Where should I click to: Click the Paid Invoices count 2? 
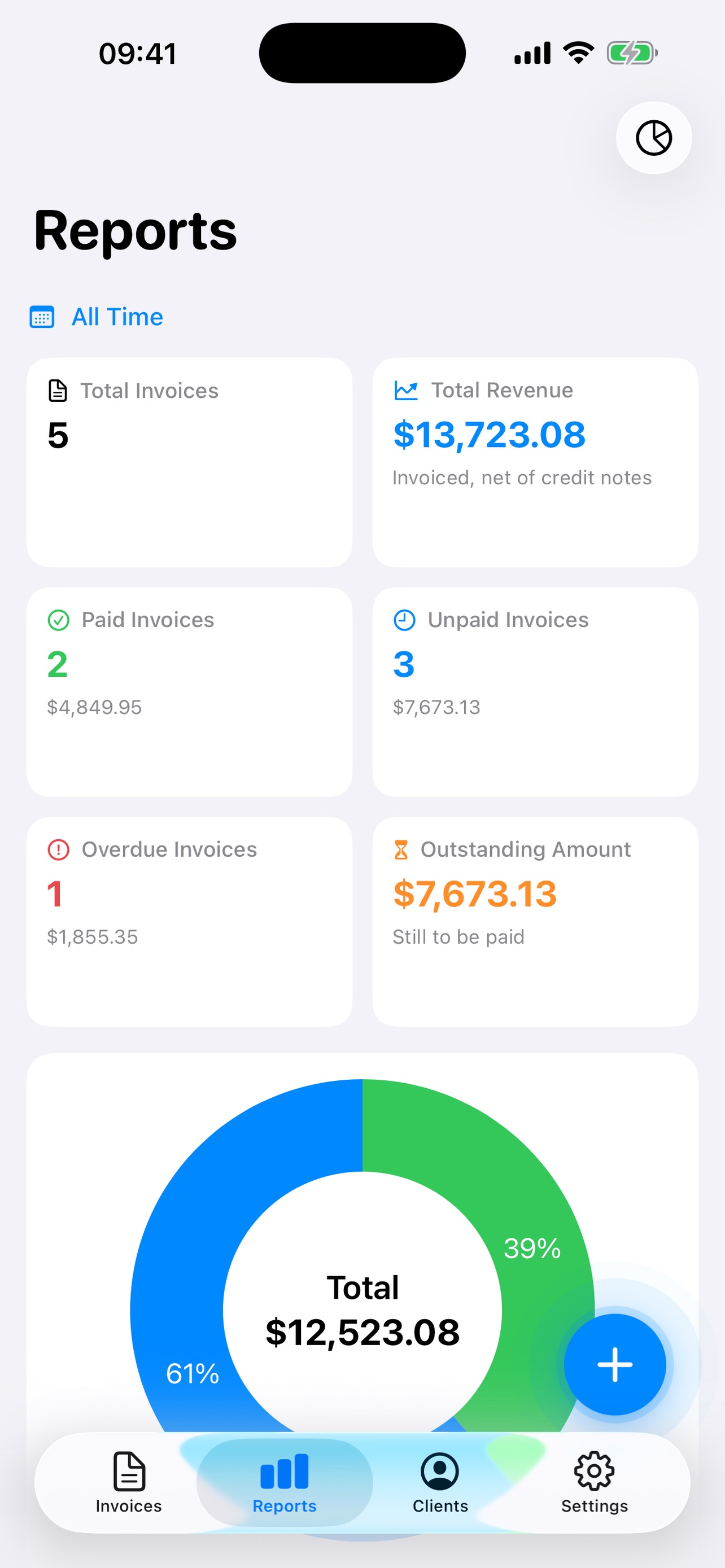(x=58, y=664)
